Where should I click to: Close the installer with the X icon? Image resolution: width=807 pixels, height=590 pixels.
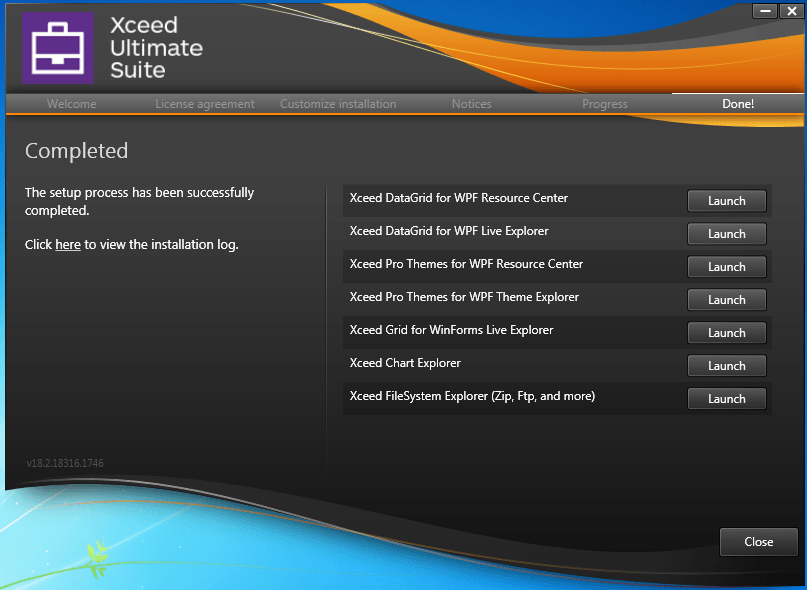click(x=792, y=11)
